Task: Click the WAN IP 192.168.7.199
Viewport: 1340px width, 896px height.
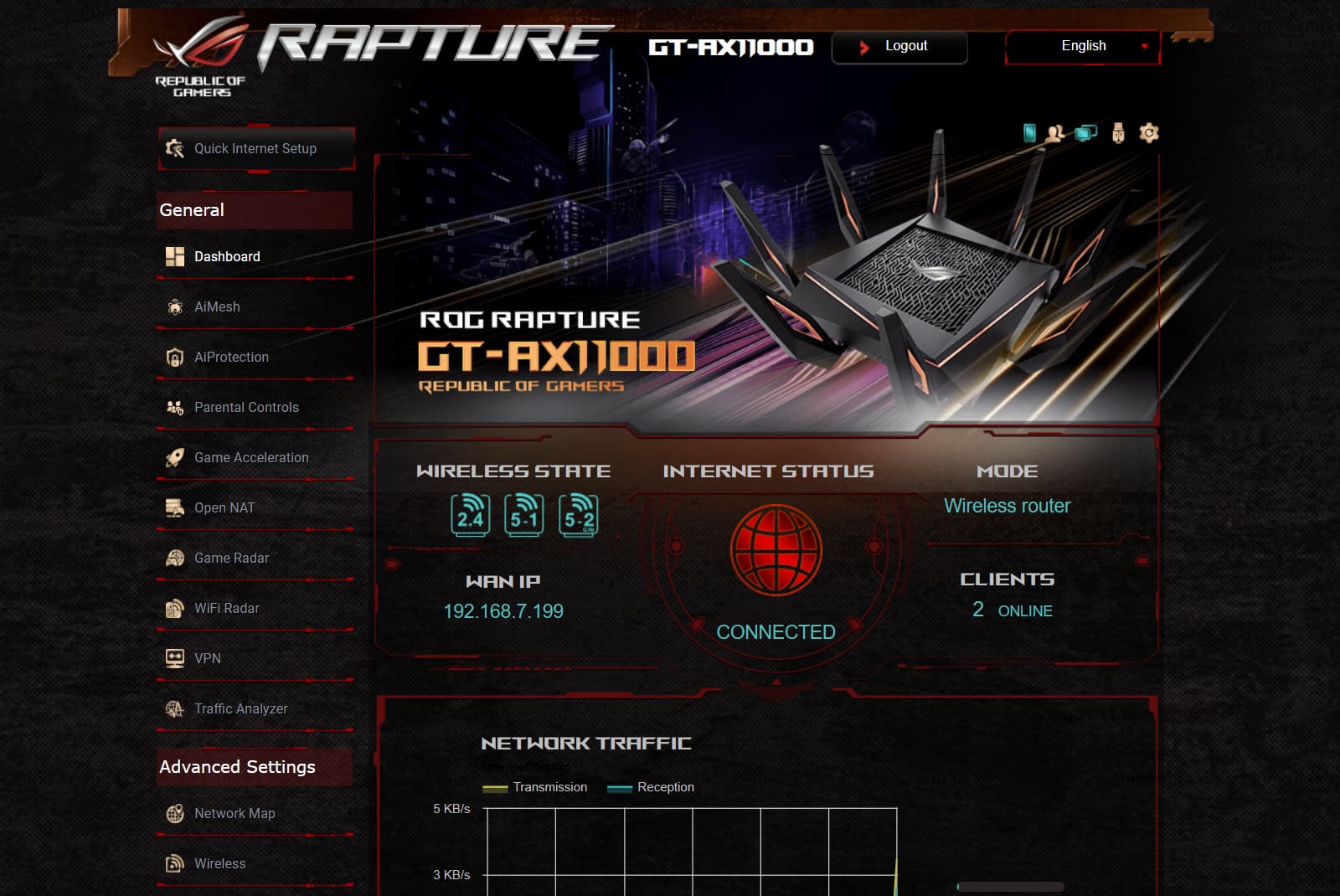Action: 503,611
